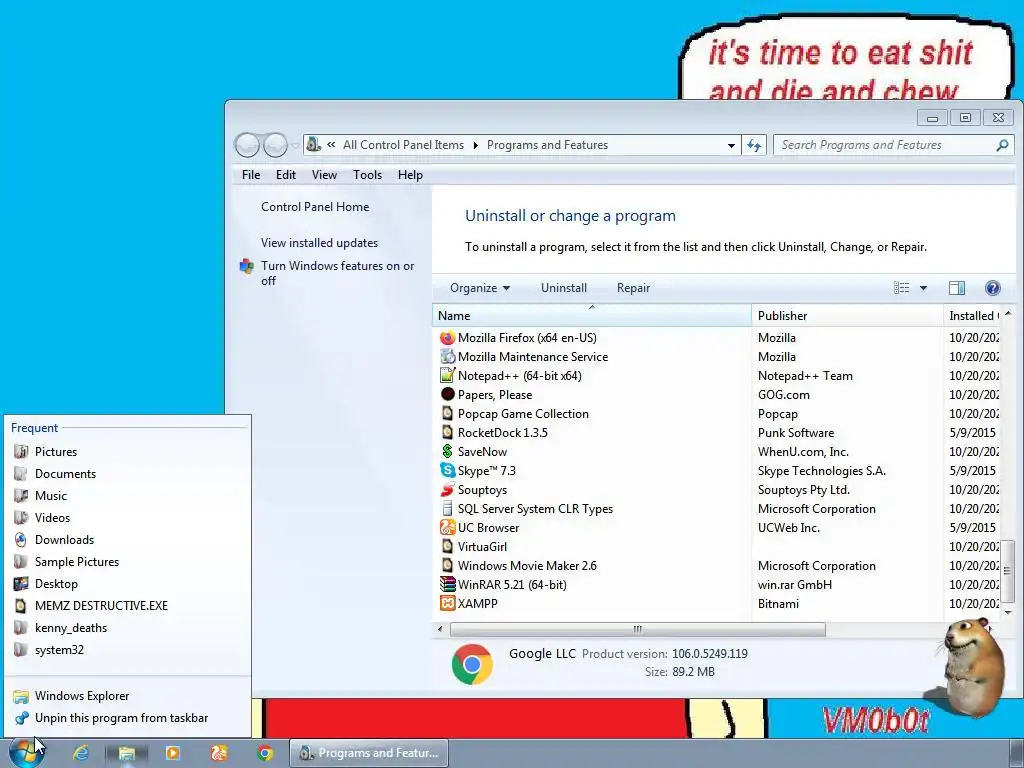The width and height of the screenshot is (1024, 768).
Task: Open Internet Explorer from taskbar
Action: pos(81,753)
